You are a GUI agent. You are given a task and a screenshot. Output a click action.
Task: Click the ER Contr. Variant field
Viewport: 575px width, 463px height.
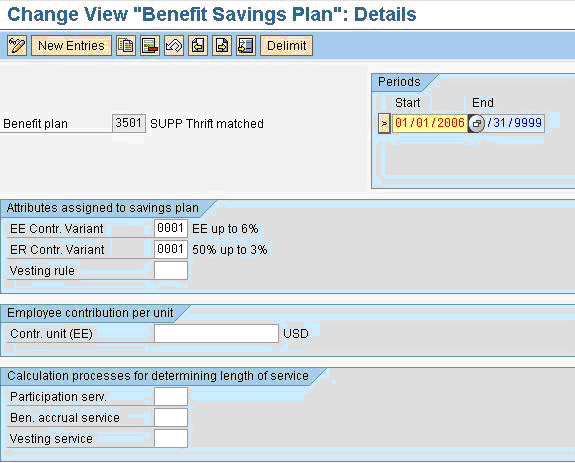(x=171, y=250)
